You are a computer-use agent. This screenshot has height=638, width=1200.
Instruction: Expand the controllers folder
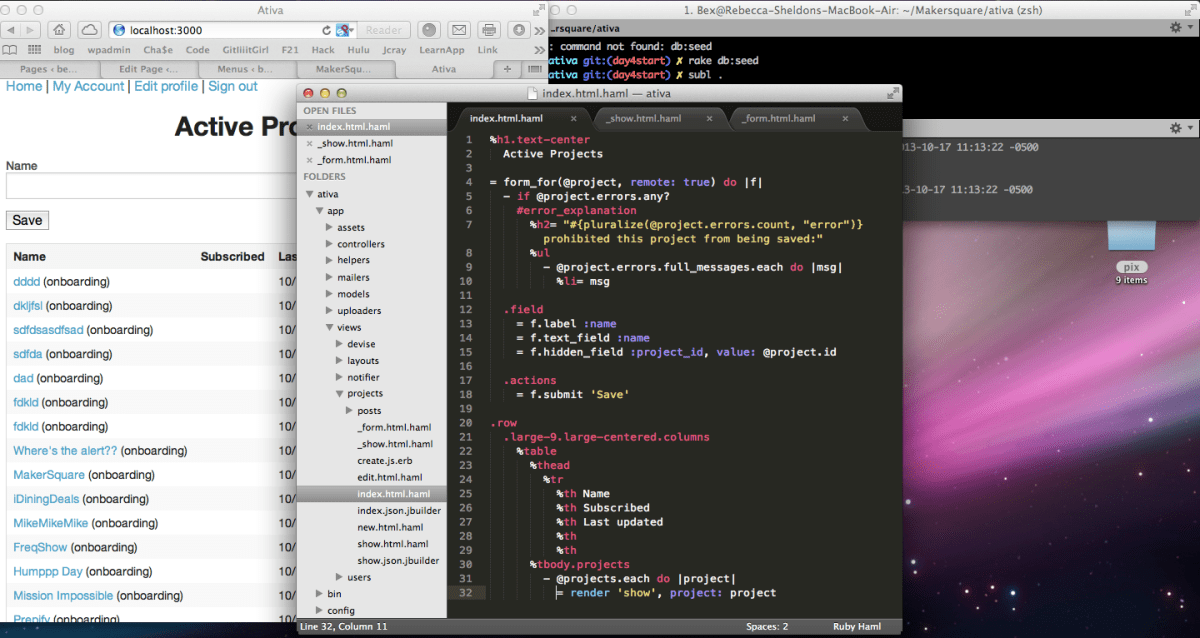(x=329, y=244)
